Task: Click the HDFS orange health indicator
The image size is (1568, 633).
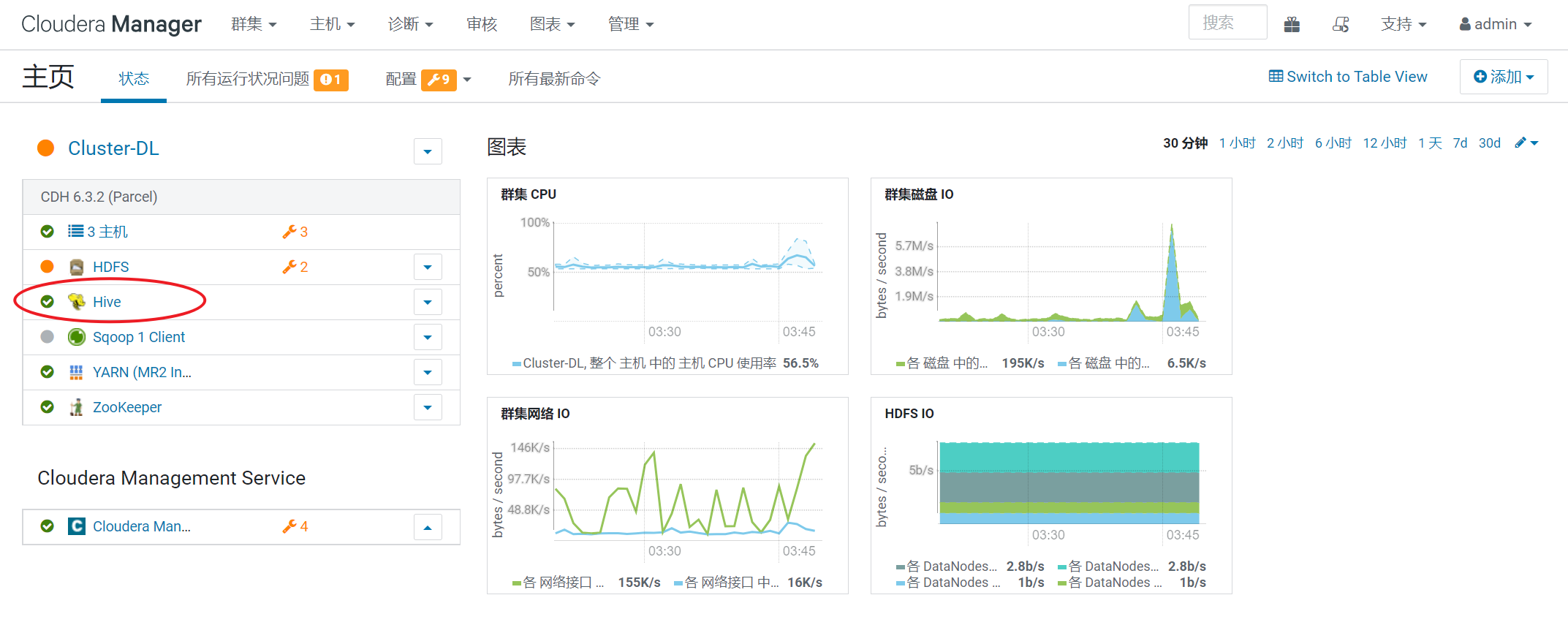Action: 48,267
